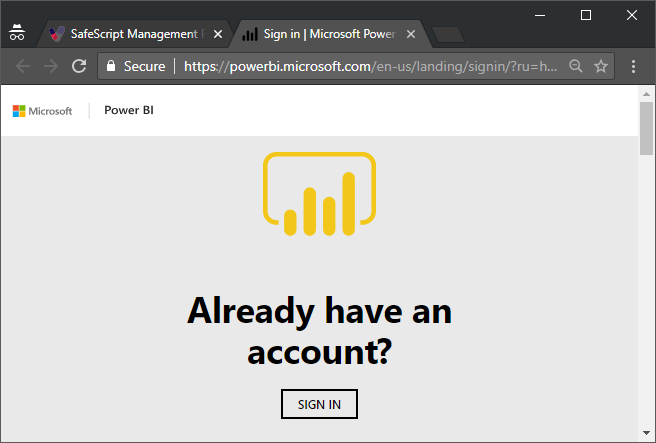The width and height of the screenshot is (656, 443).
Task: Open the zoom magnifier icon in the address bar
Action: pos(576,66)
